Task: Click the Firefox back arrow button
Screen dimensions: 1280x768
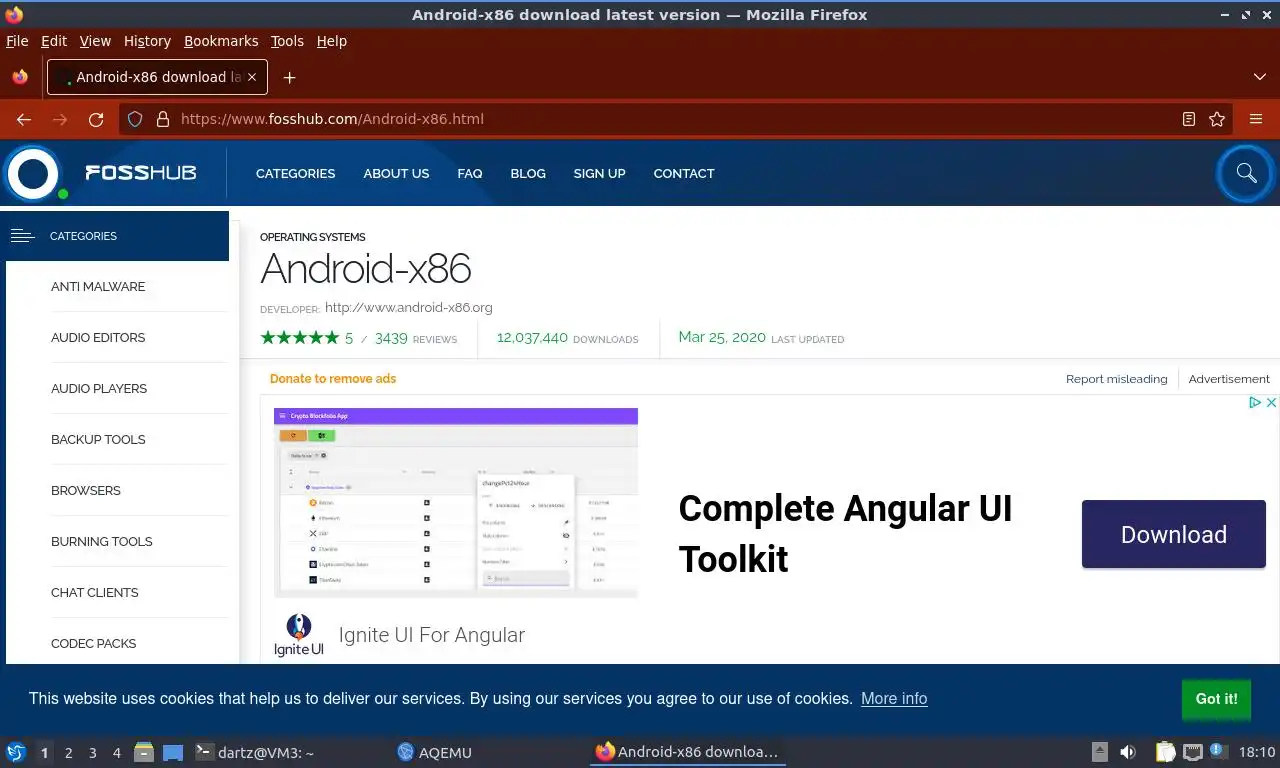Action: click(x=24, y=119)
